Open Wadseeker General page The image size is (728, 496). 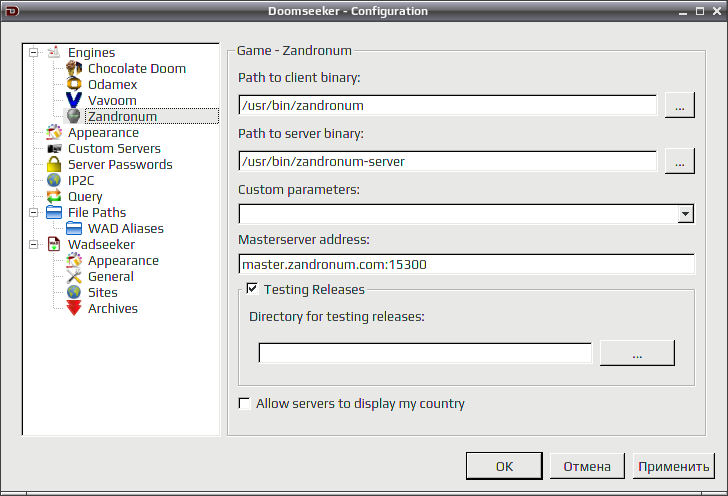point(111,276)
